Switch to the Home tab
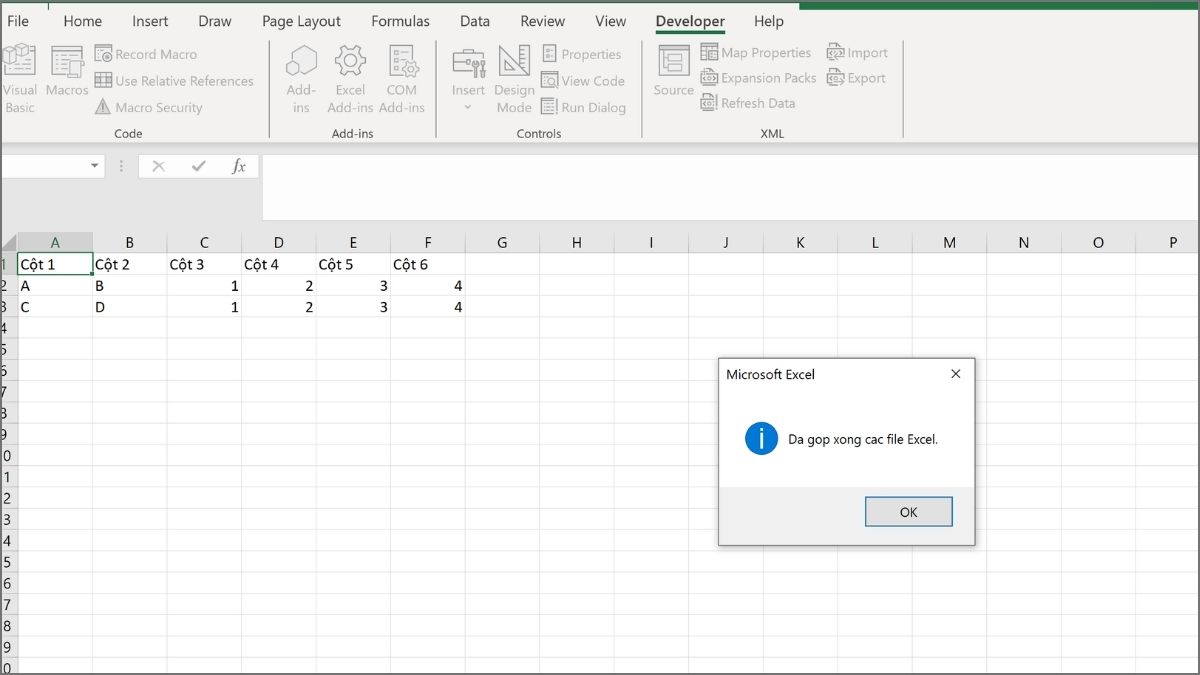Image resolution: width=1200 pixels, height=675 pixels. [x=82, y=21]
